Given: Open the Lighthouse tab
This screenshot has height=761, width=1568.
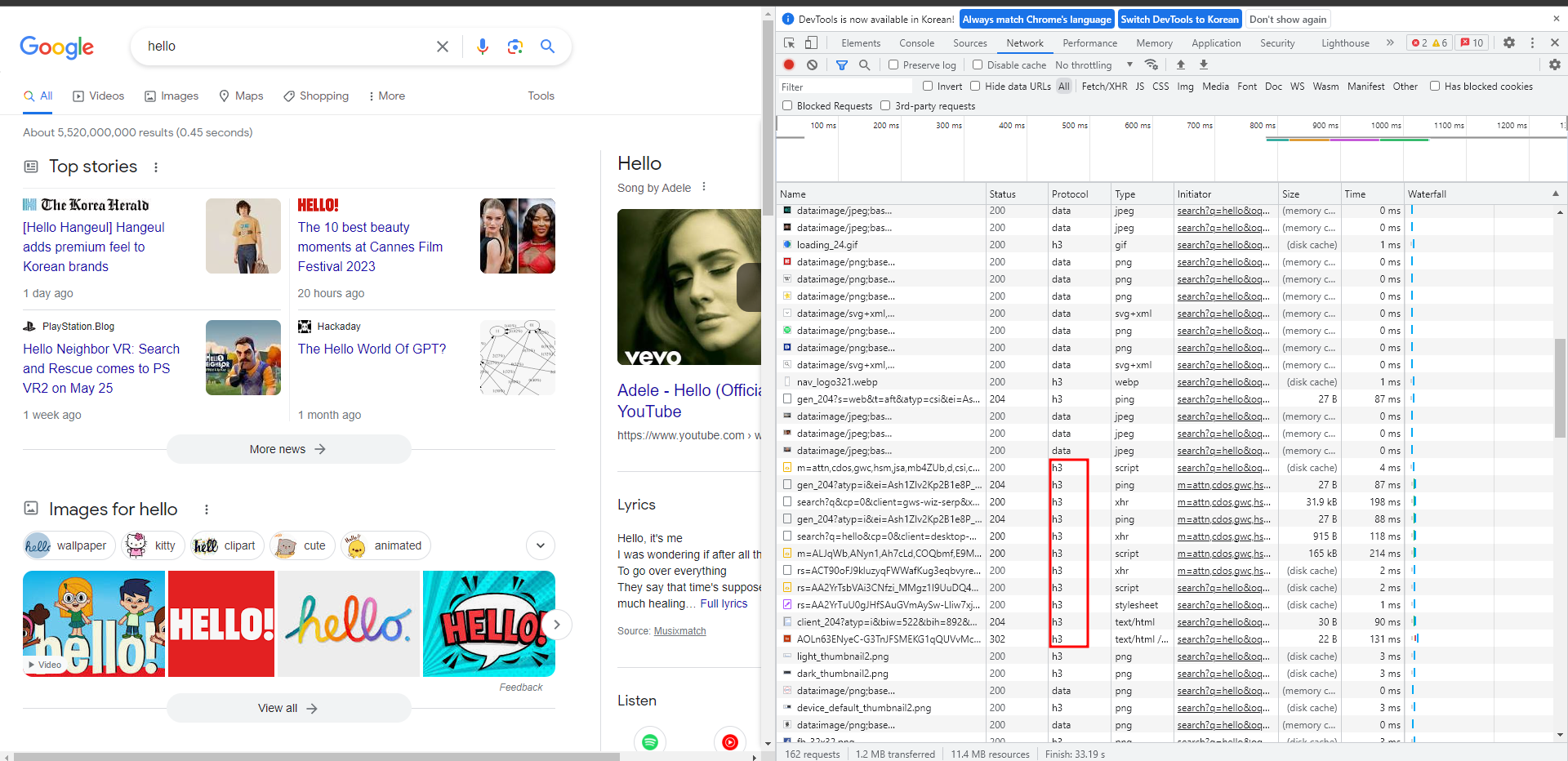Looking at the screenshot, I should click(x=1345, y=43).
